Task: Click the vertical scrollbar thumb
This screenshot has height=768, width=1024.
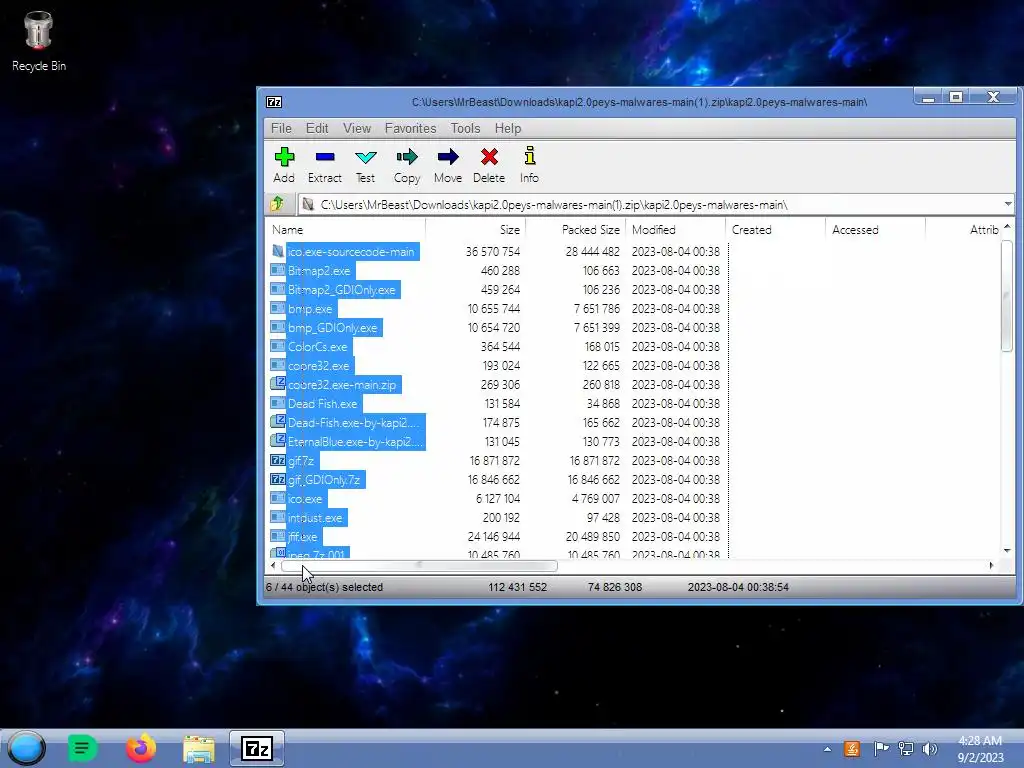Action: (x=1006, y=295)
